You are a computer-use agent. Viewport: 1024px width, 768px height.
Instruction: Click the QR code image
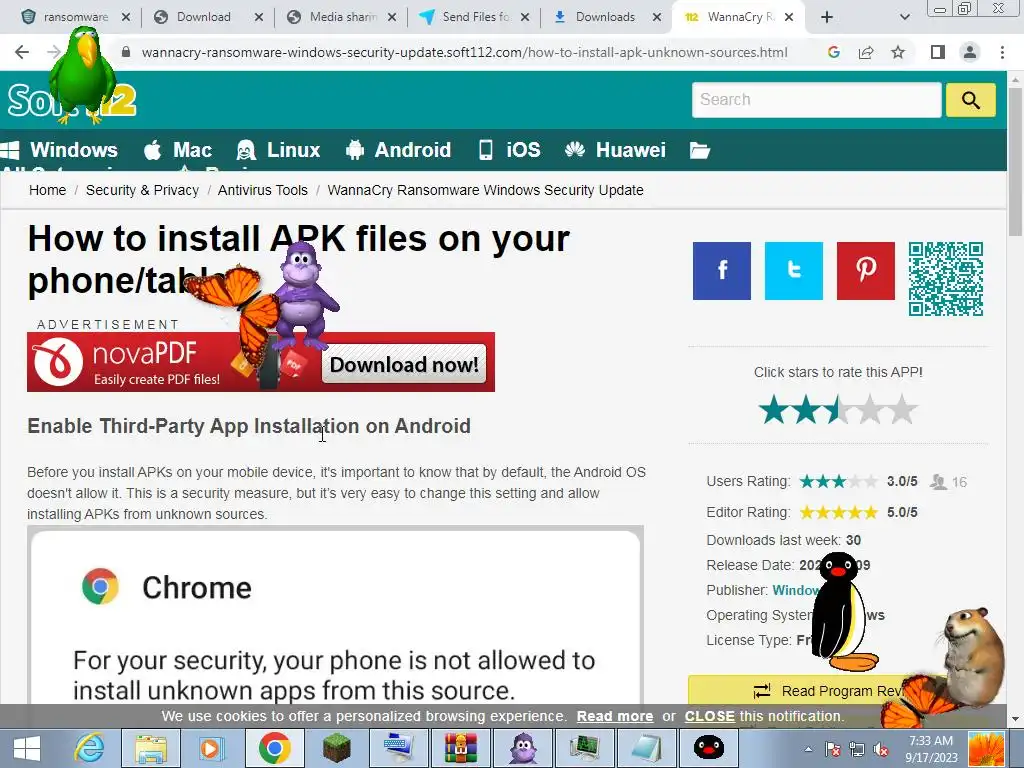946,279
